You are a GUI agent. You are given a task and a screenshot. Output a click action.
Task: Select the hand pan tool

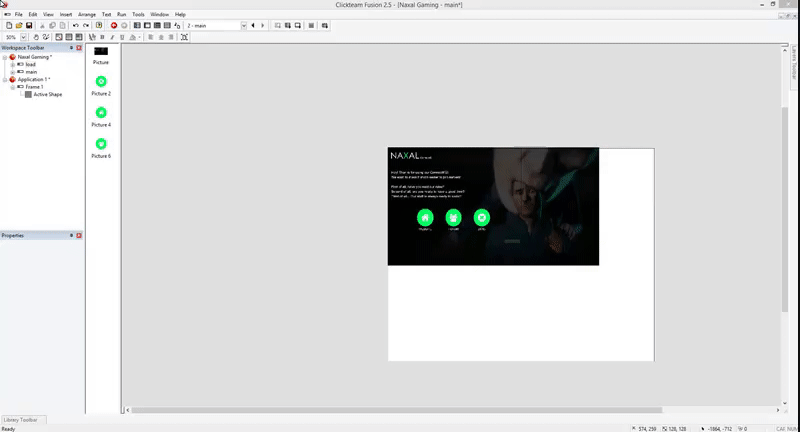coord(36,37)
